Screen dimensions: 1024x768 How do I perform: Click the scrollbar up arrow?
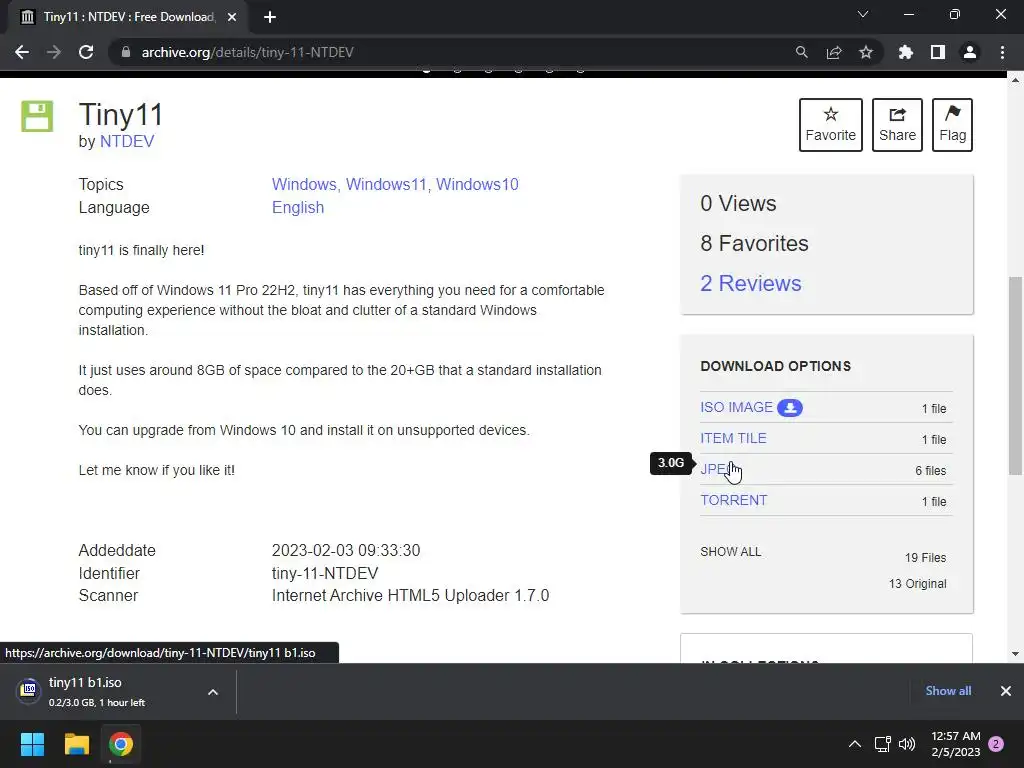point(1015,80)
